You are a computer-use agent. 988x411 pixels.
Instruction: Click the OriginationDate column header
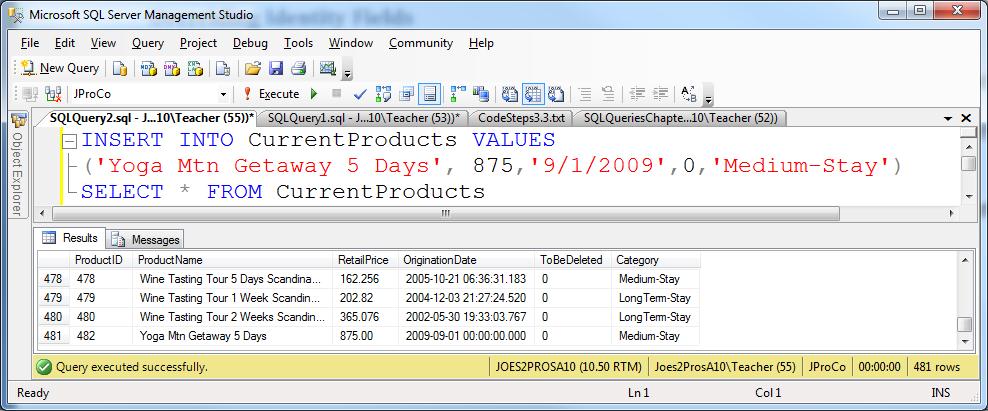466,260
